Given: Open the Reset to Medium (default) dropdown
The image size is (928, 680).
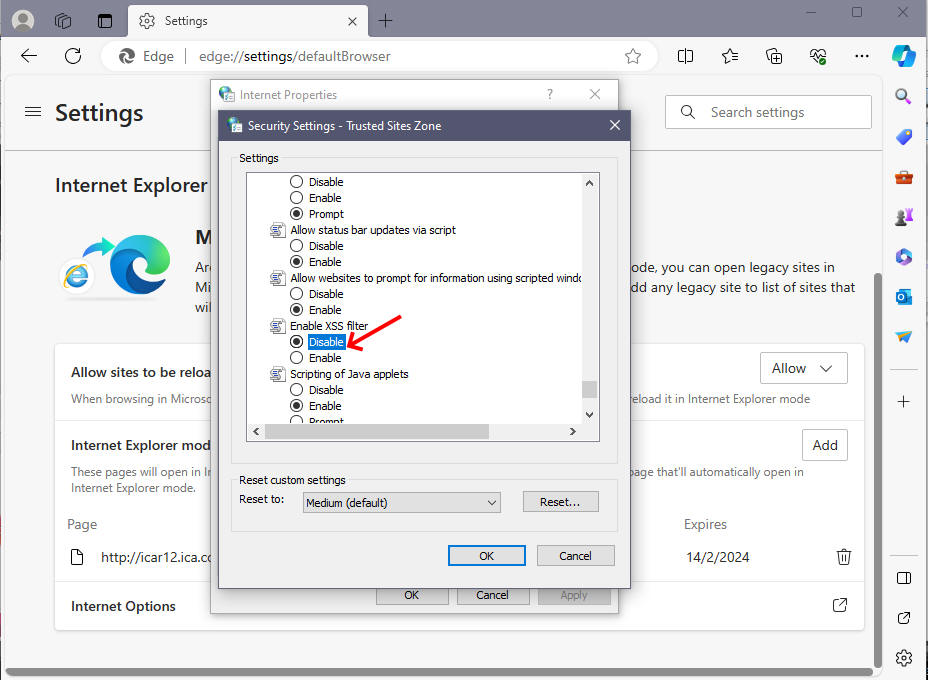Looking at the screenshot, I should tap(401, 503).
